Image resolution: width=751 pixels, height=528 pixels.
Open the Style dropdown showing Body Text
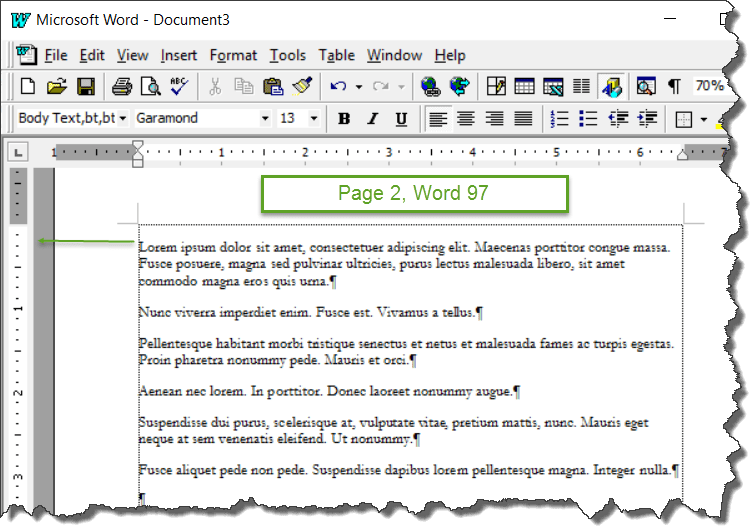[123, 118]
